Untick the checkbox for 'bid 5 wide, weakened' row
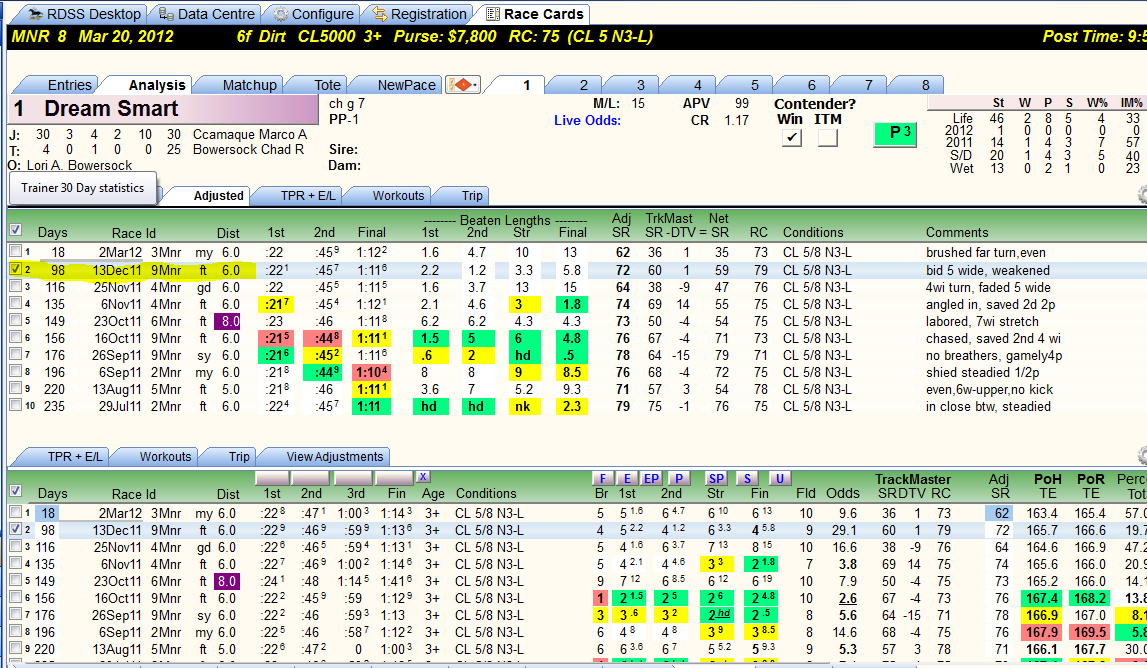The width and height of the screenshot is (1147, 668). (x=15, y=269)
